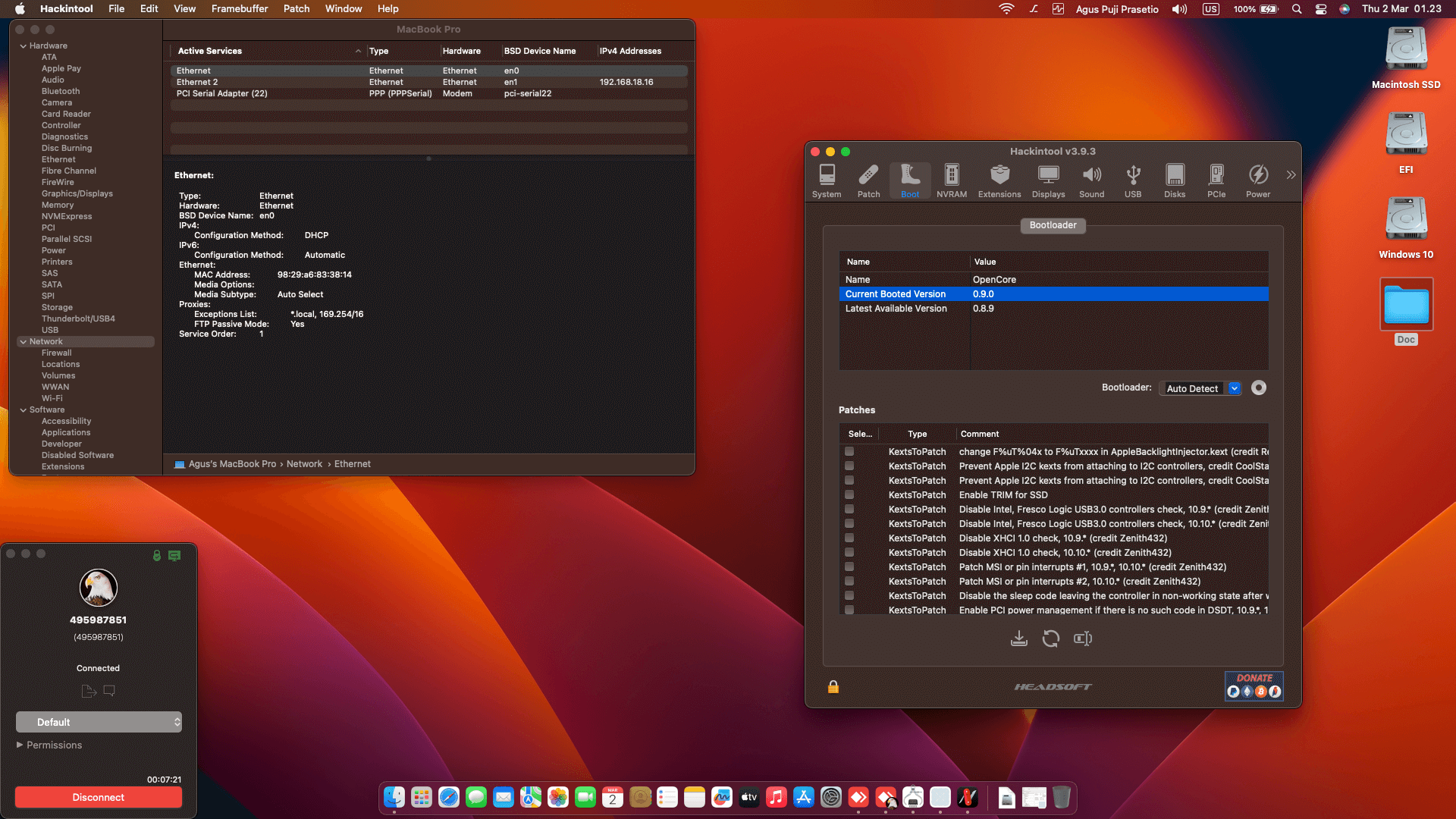Open the Disks panel in Hackintool
The height and width of the screenshot is (819, 1456).
(1174, 180)
